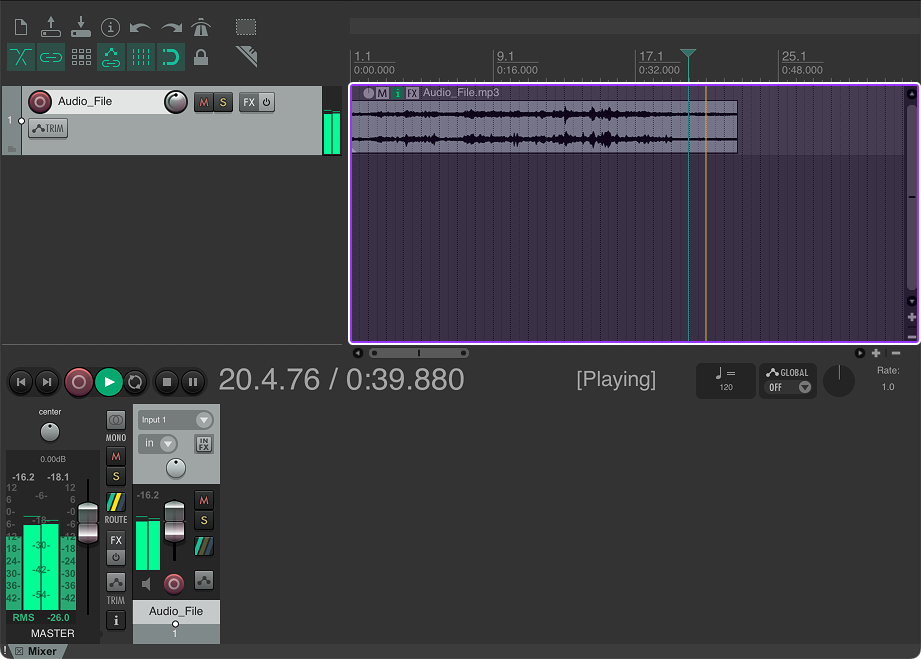Toggle the lock padlock icon
This screenshot has width=921, height=659.
point(201,57)
